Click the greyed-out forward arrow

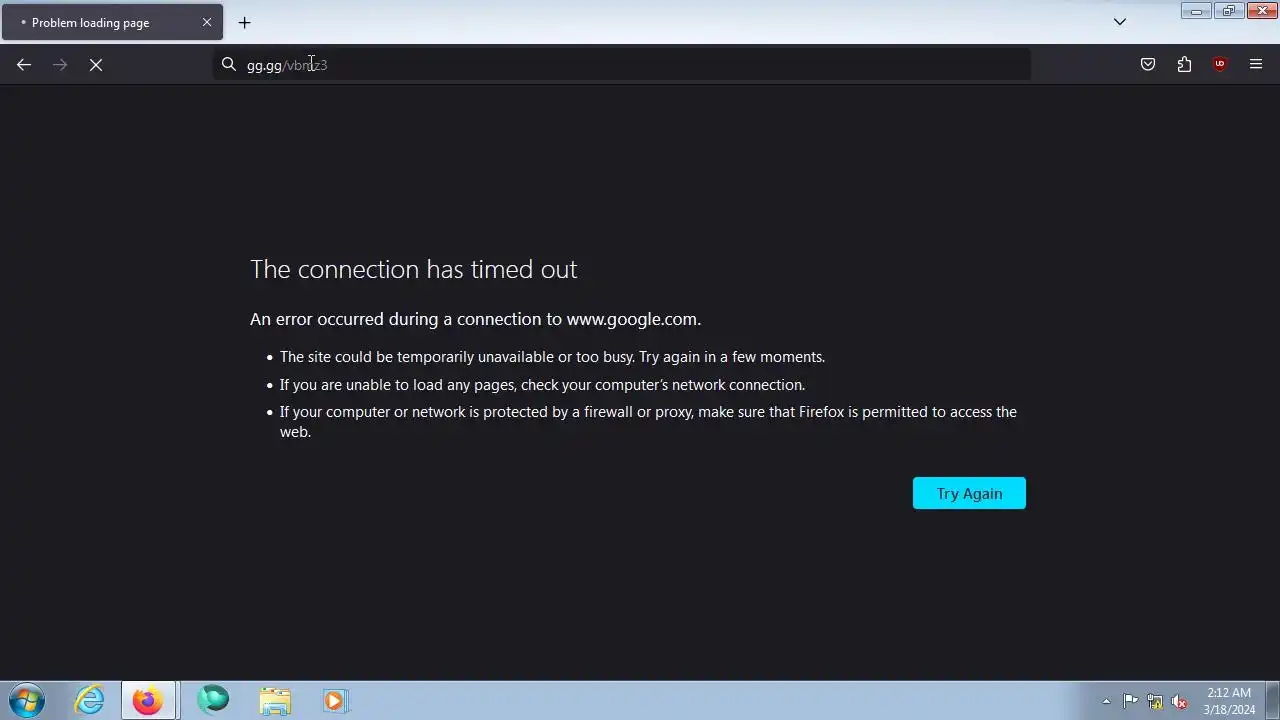pyautogui.click(x=60, y=64)
